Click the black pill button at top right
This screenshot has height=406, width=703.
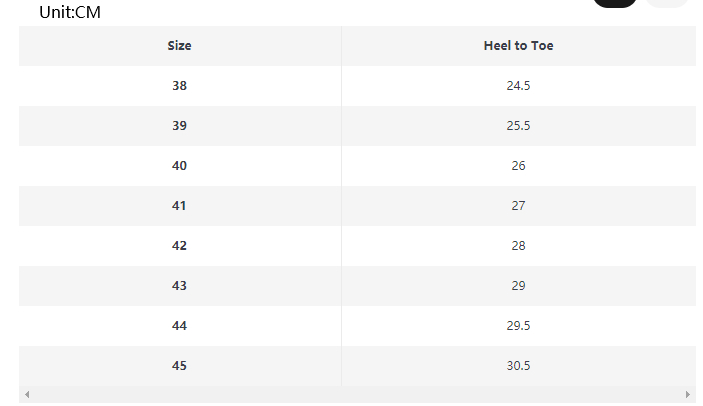615,3
